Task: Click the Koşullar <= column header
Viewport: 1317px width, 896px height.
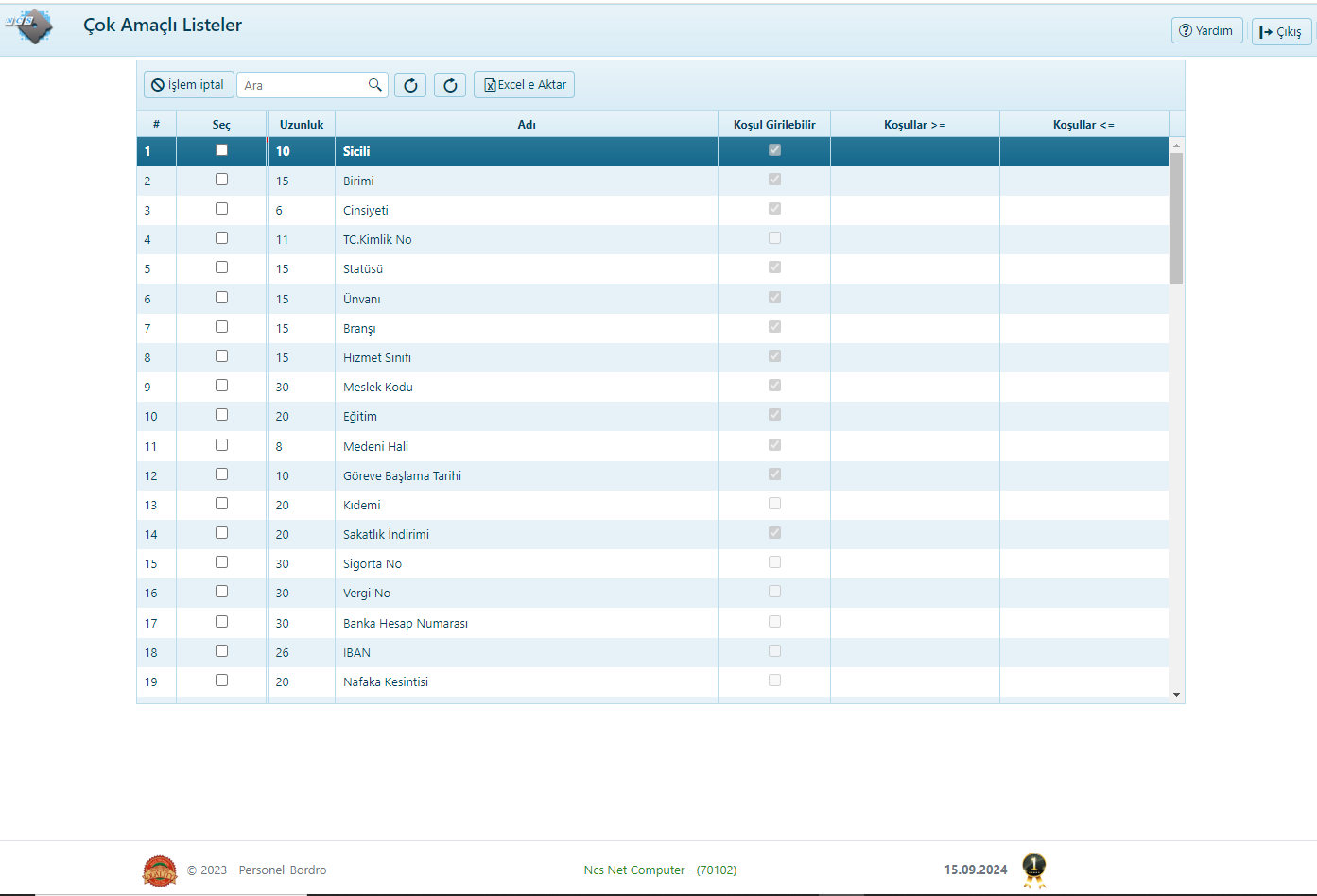Action: coord(1083,125)
